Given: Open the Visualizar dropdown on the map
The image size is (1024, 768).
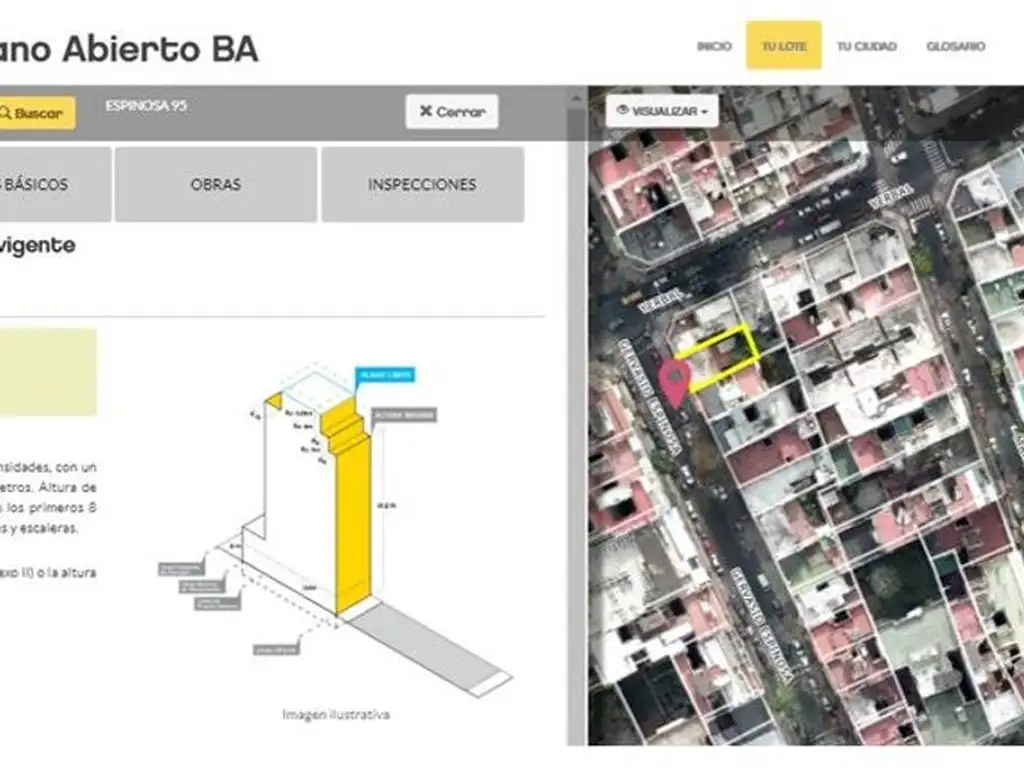Looking at the screenshot, I should pyautogui.click(x=662, y=110).
